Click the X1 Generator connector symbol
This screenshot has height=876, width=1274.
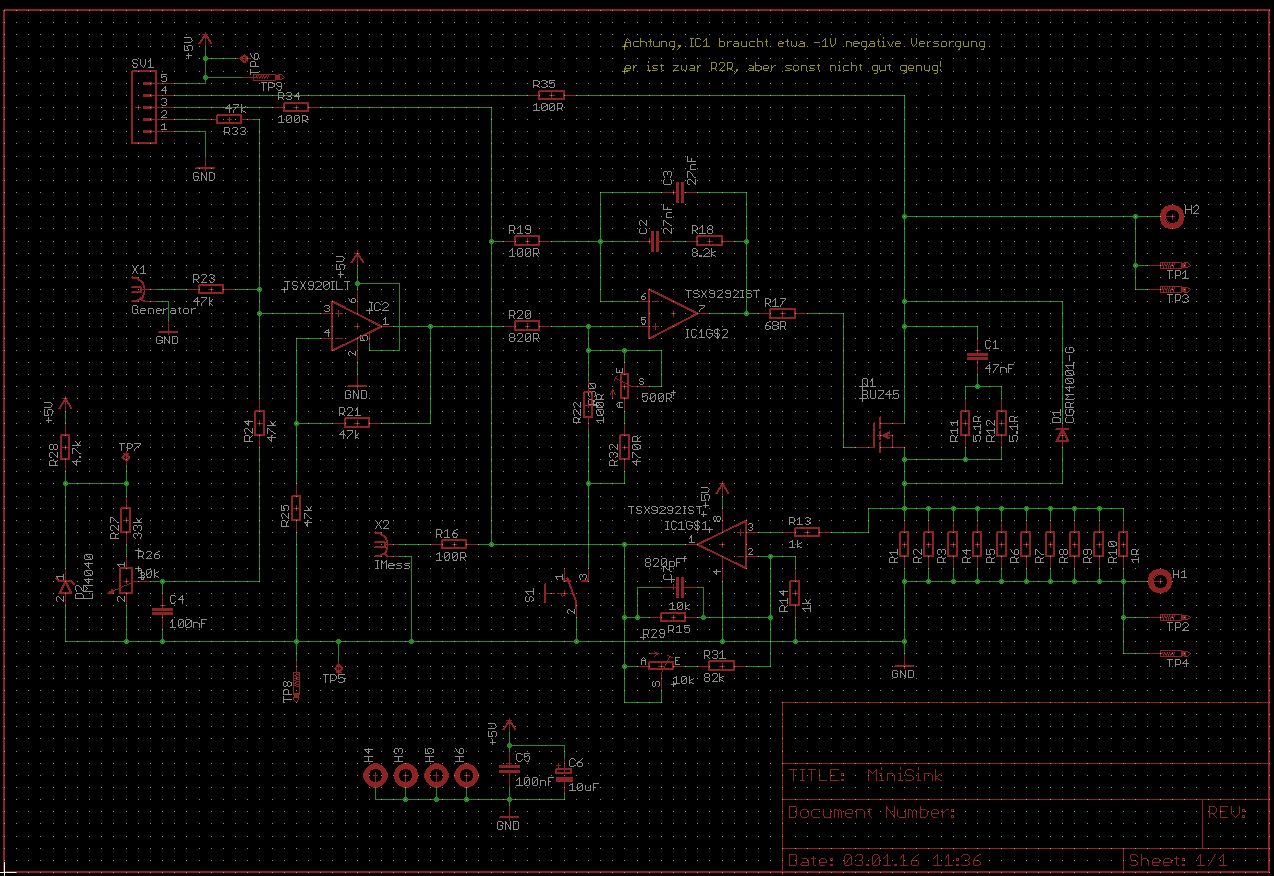[x=139, y=289]
